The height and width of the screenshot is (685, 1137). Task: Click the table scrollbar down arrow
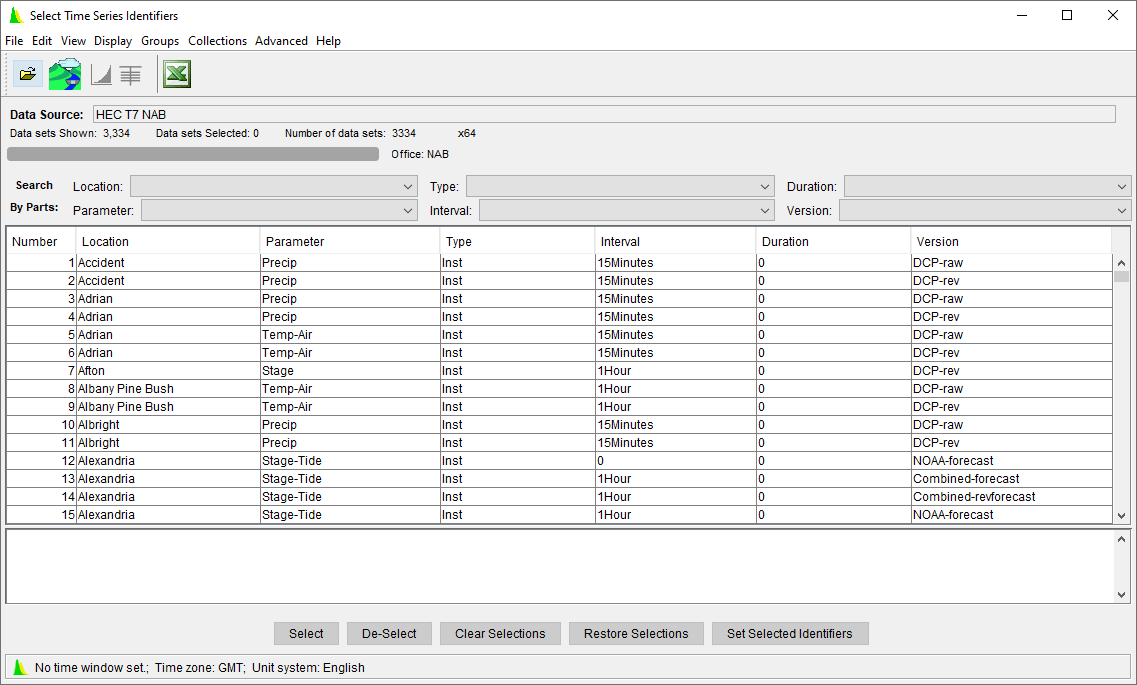(1121, 516)
